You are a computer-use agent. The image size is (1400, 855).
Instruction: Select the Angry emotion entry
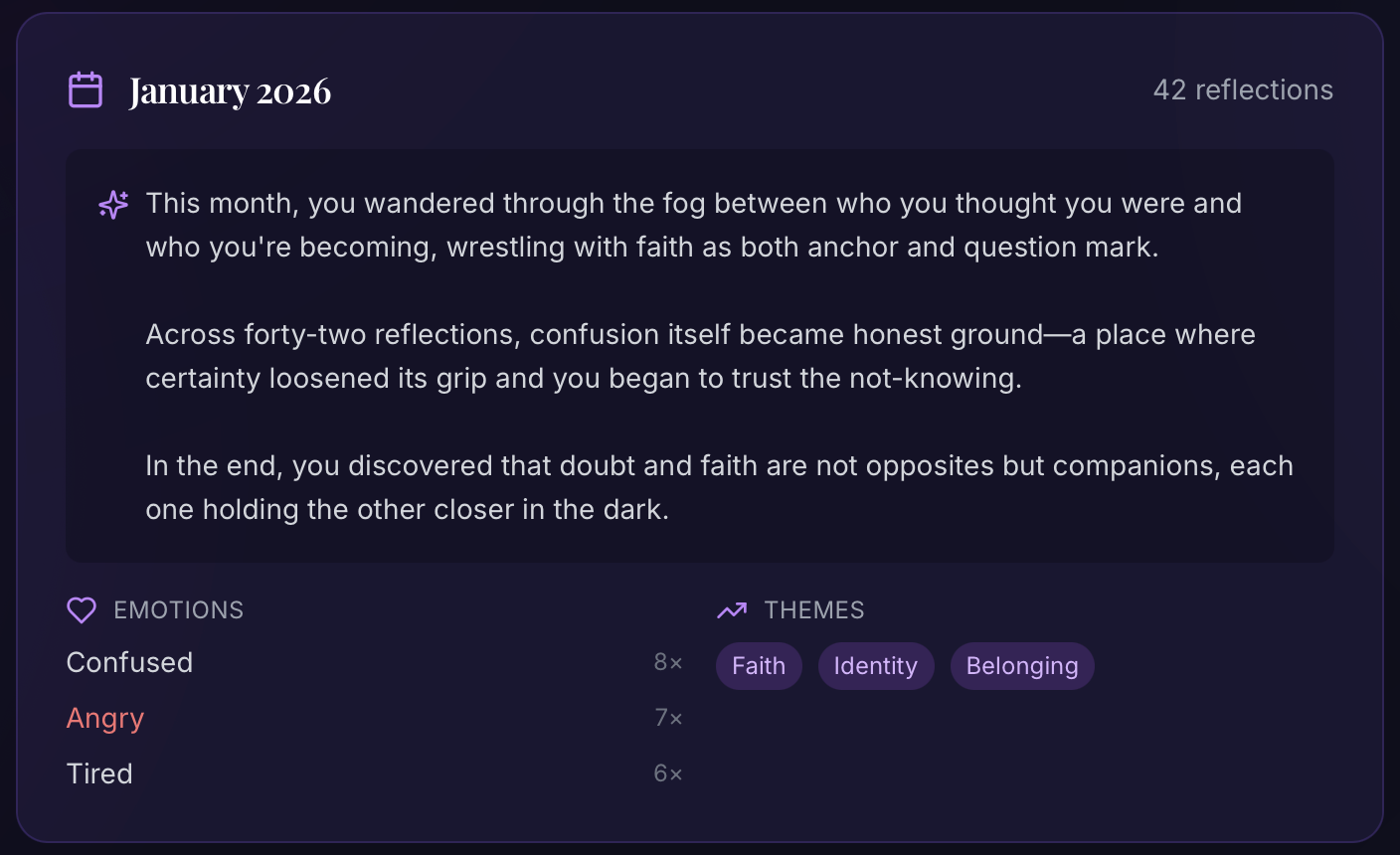coord(105,719)
